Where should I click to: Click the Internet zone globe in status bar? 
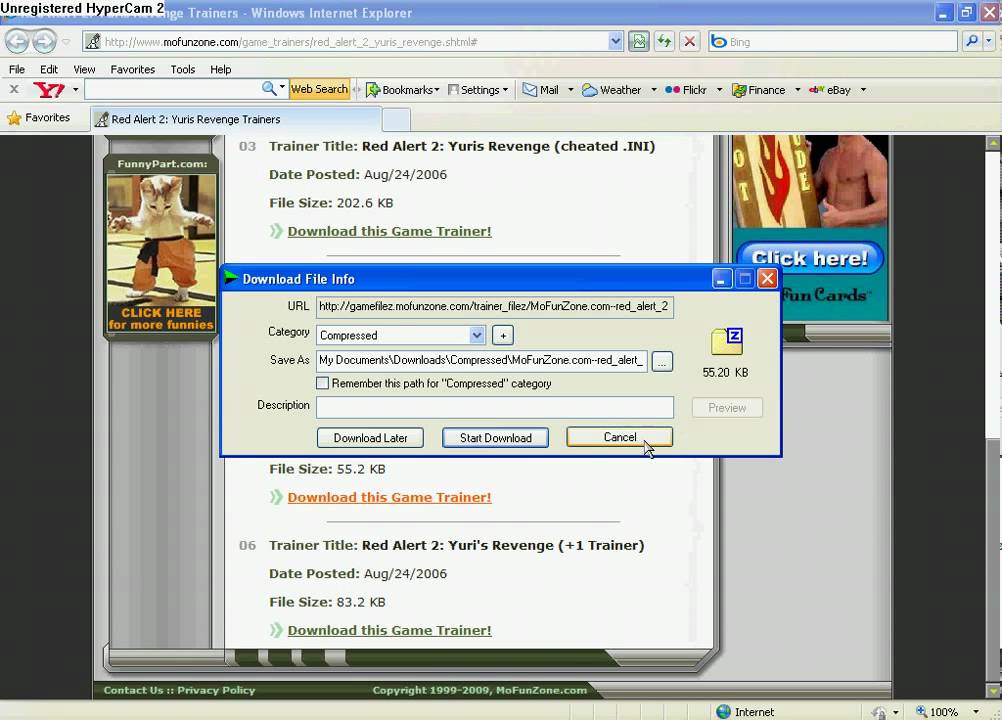tap(723, 711)
